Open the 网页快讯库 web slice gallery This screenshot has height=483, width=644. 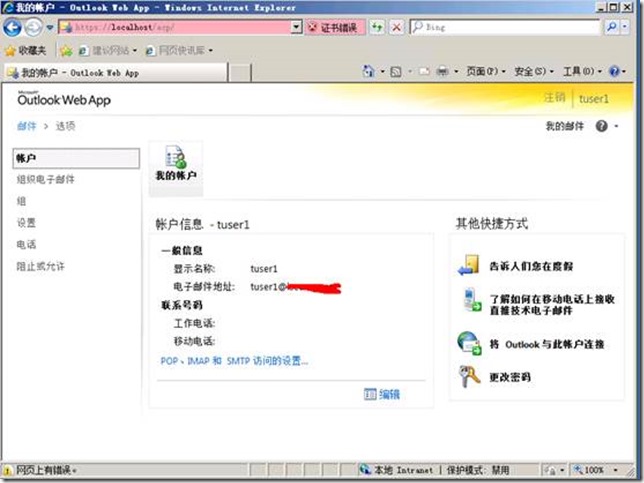click(x=179, y=51)
